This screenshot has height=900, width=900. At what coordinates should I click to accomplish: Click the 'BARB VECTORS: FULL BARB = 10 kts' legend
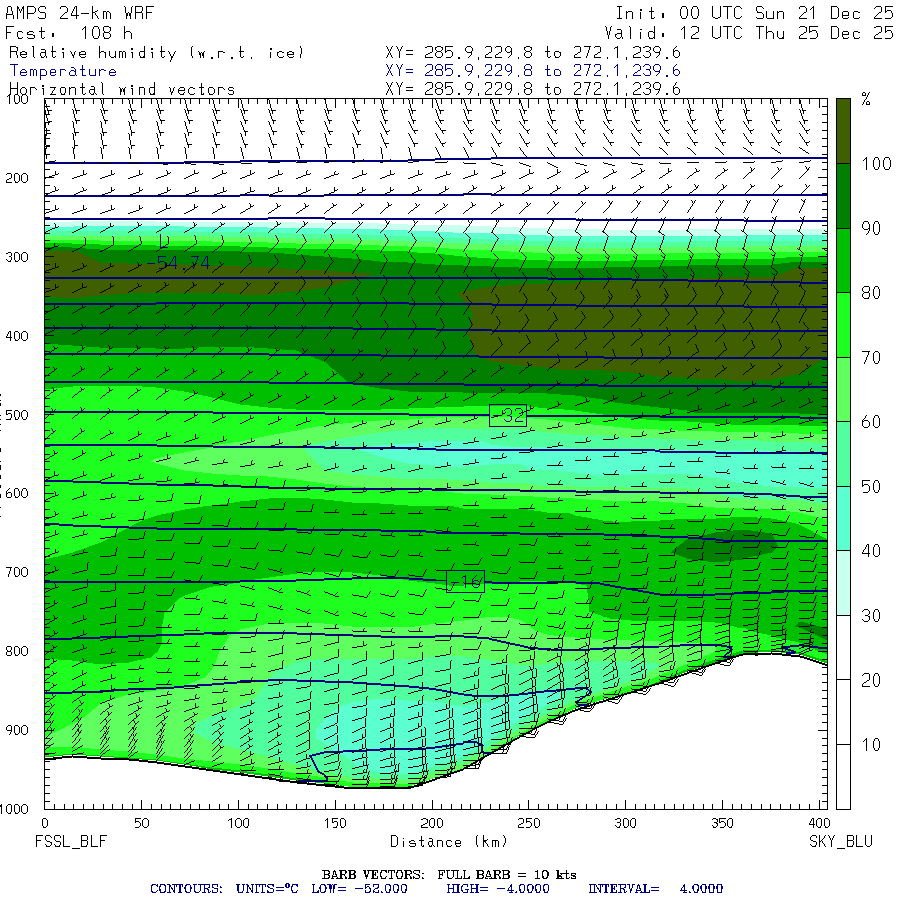(x=449, y=875)
